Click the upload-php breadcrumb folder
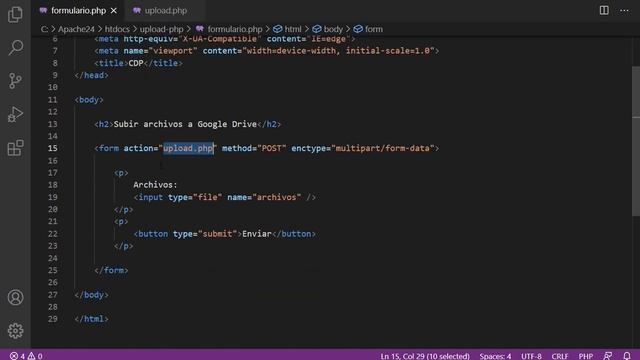Image resolution: width=640 pixels, height=360 pixels. click(162, 29)
